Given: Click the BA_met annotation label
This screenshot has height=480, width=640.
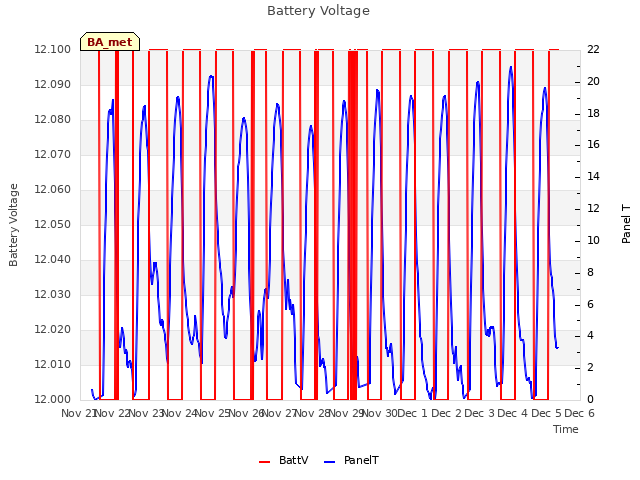Looking at the screenshot, I should coord(110,42).
